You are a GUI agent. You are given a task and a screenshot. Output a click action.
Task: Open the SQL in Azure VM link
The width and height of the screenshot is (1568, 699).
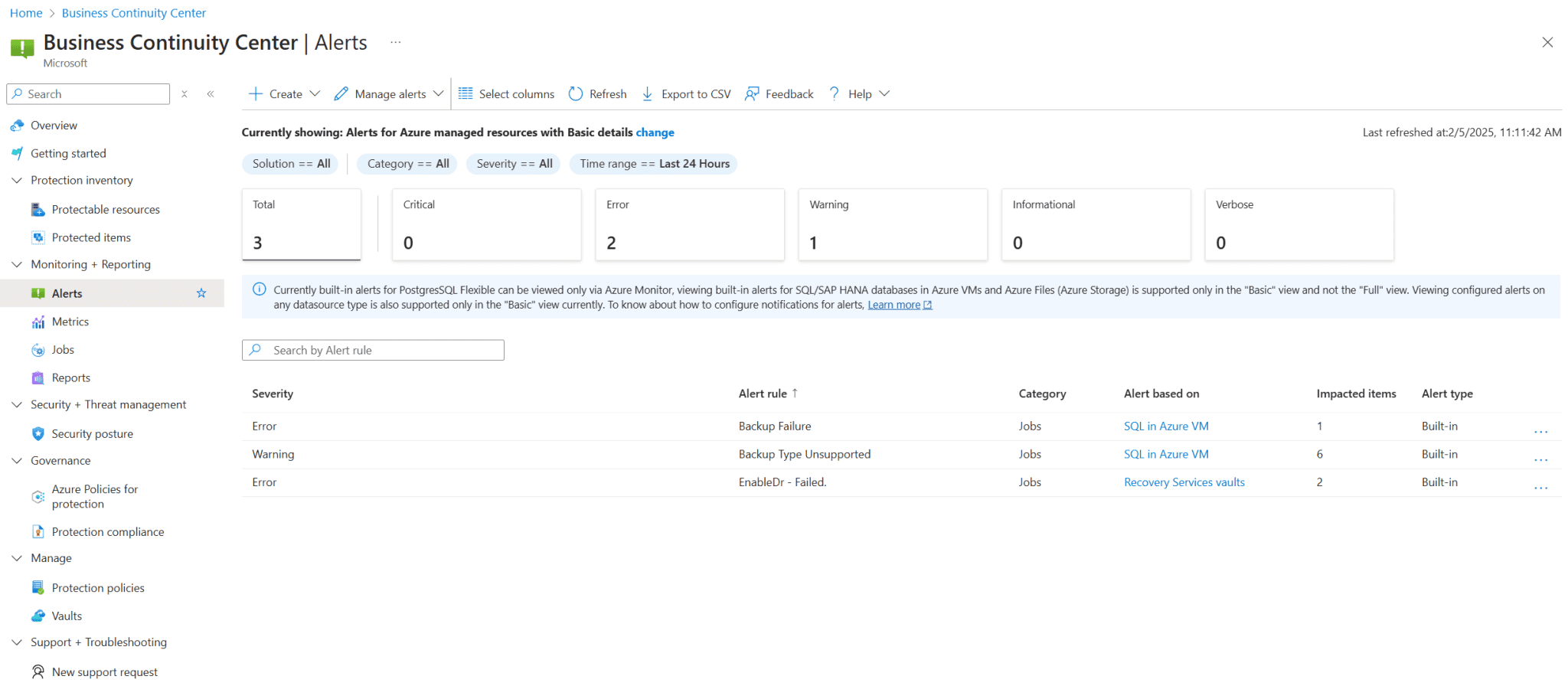click(x=1165, y=426)
